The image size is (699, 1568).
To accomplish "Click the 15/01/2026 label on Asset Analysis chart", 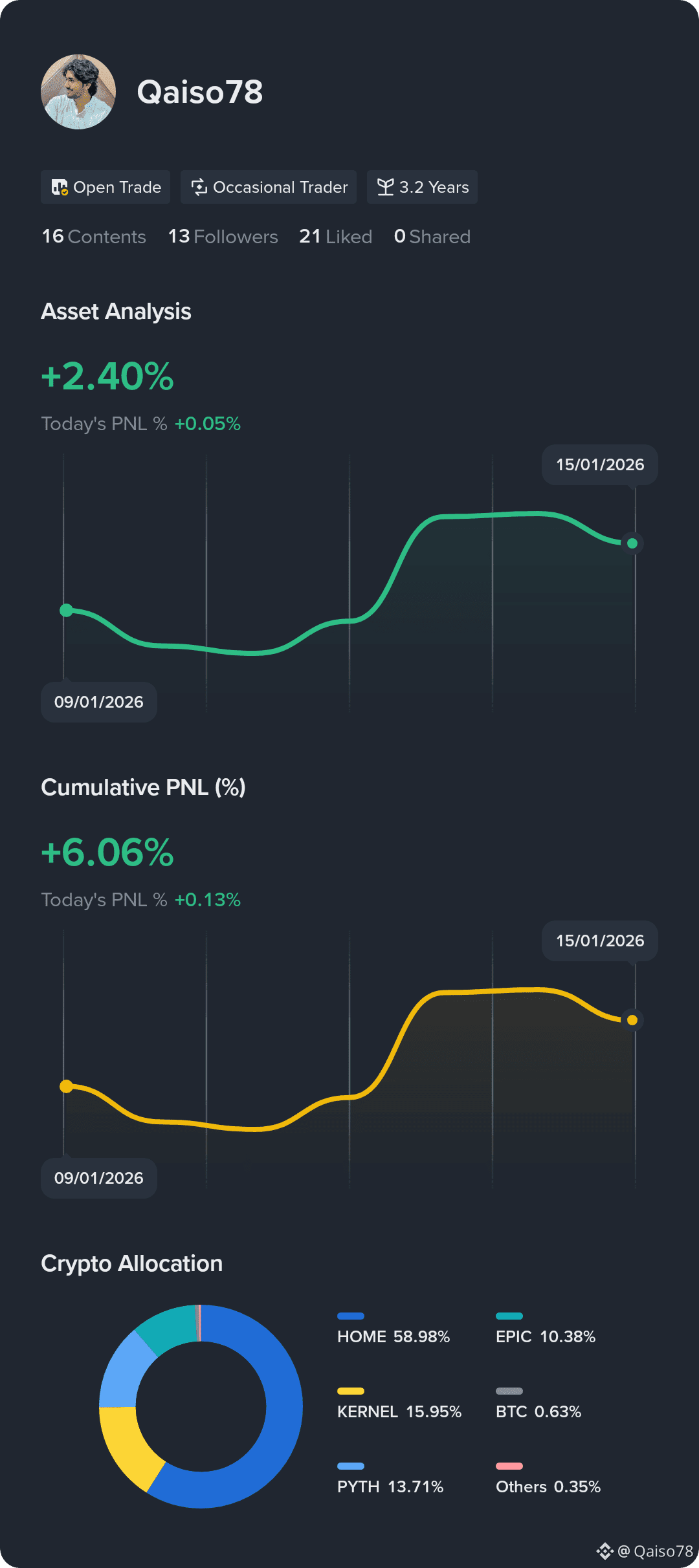I will point(600,464).
